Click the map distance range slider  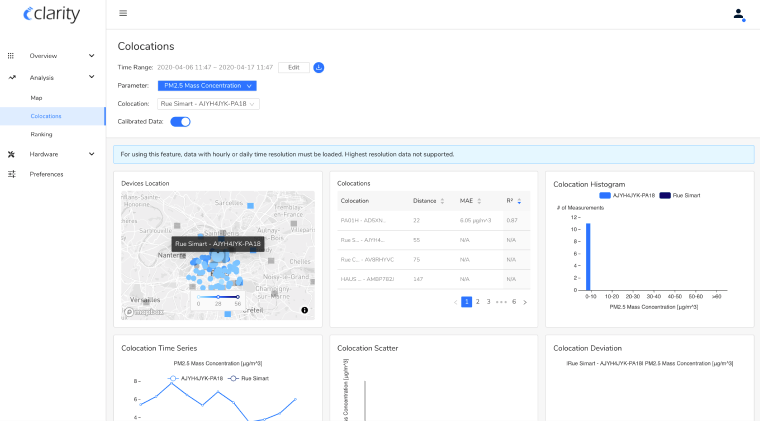[218, 296]
